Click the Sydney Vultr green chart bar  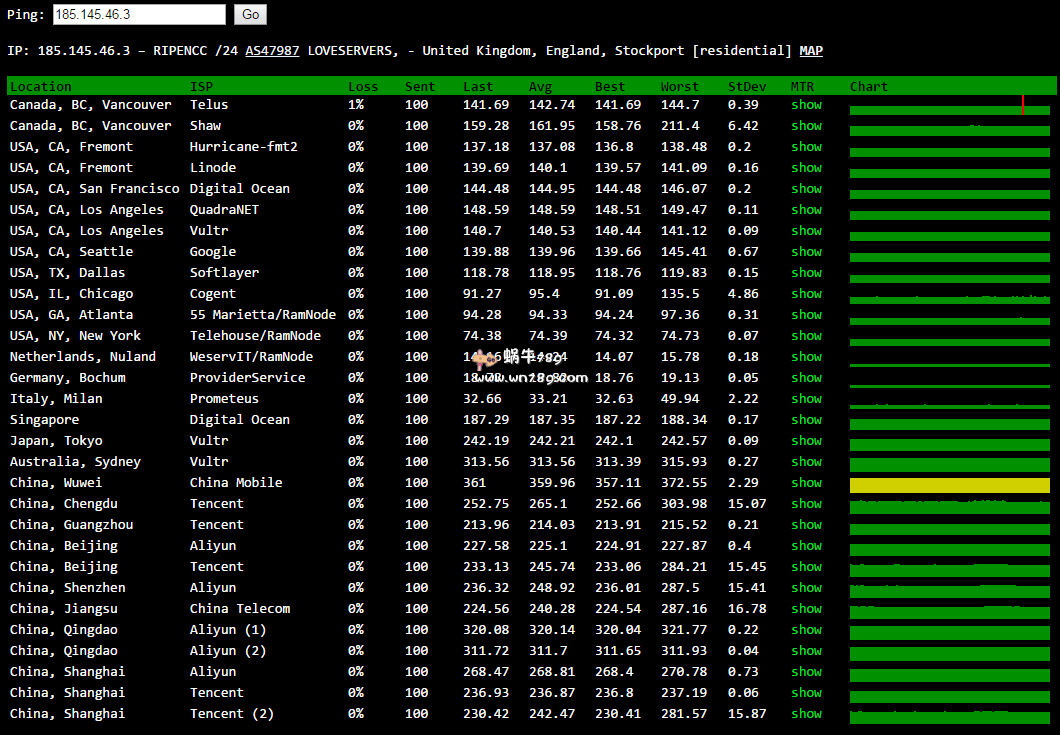[949, 464]
